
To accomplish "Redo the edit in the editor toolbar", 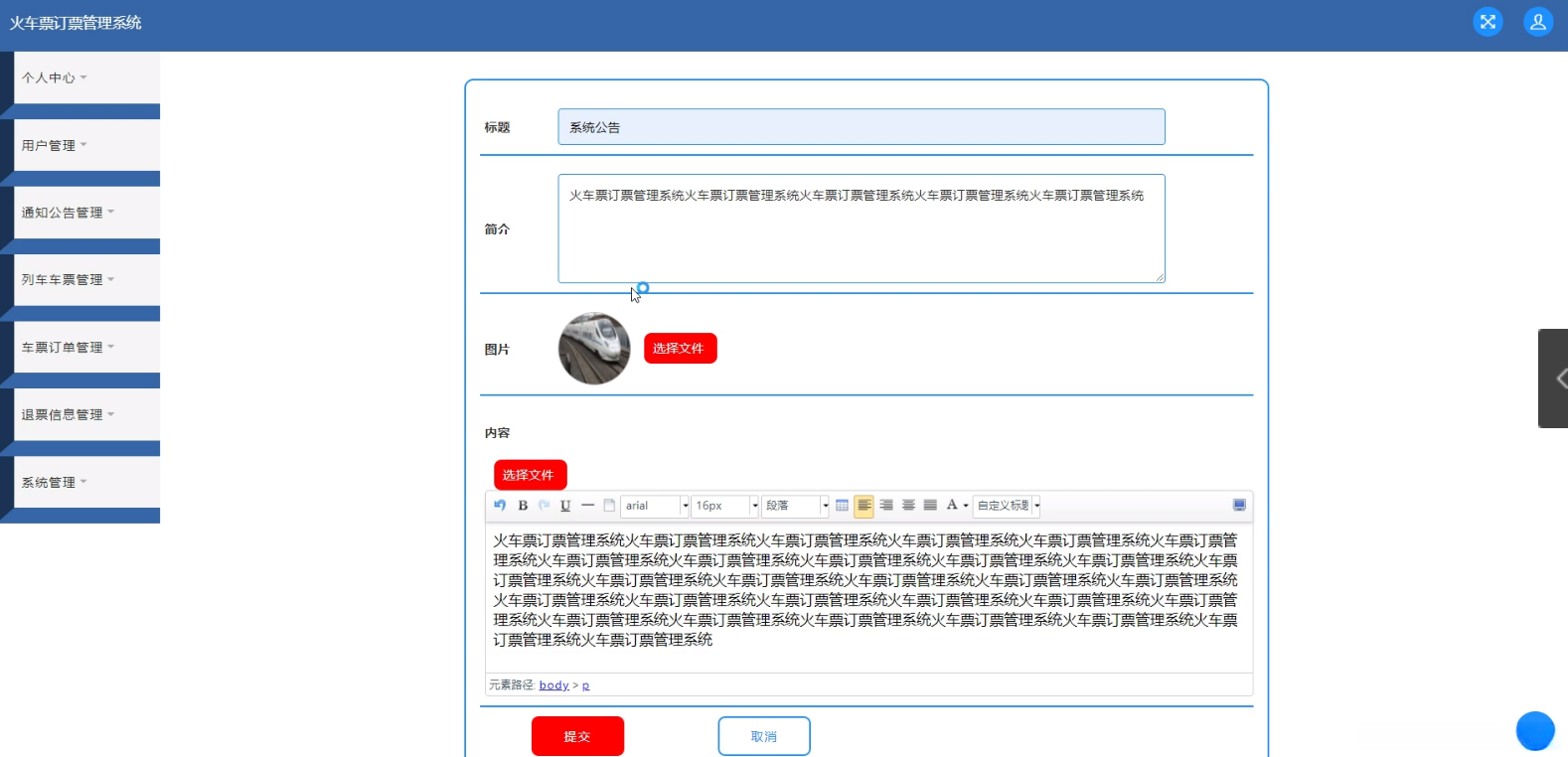I will pos(545,506).
